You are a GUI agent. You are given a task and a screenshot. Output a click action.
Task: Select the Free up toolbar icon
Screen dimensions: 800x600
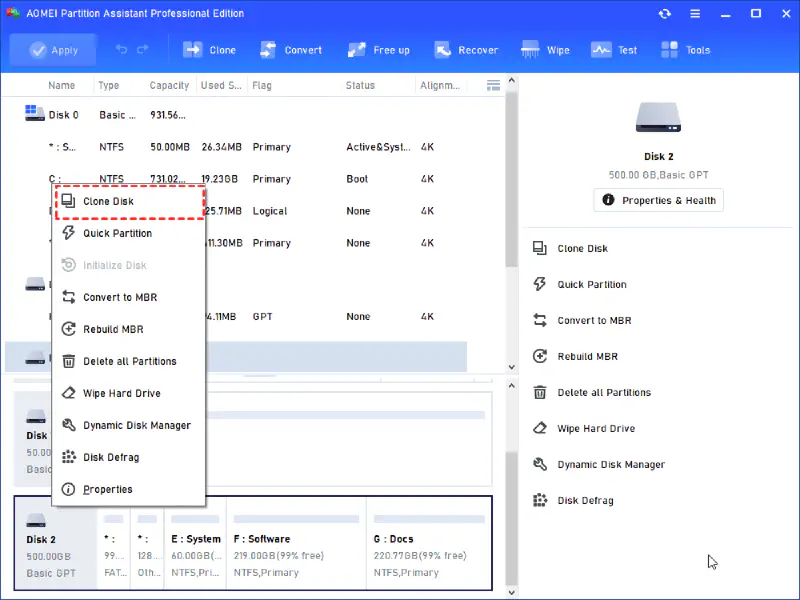pyautogui.click(x=357, y=50)
